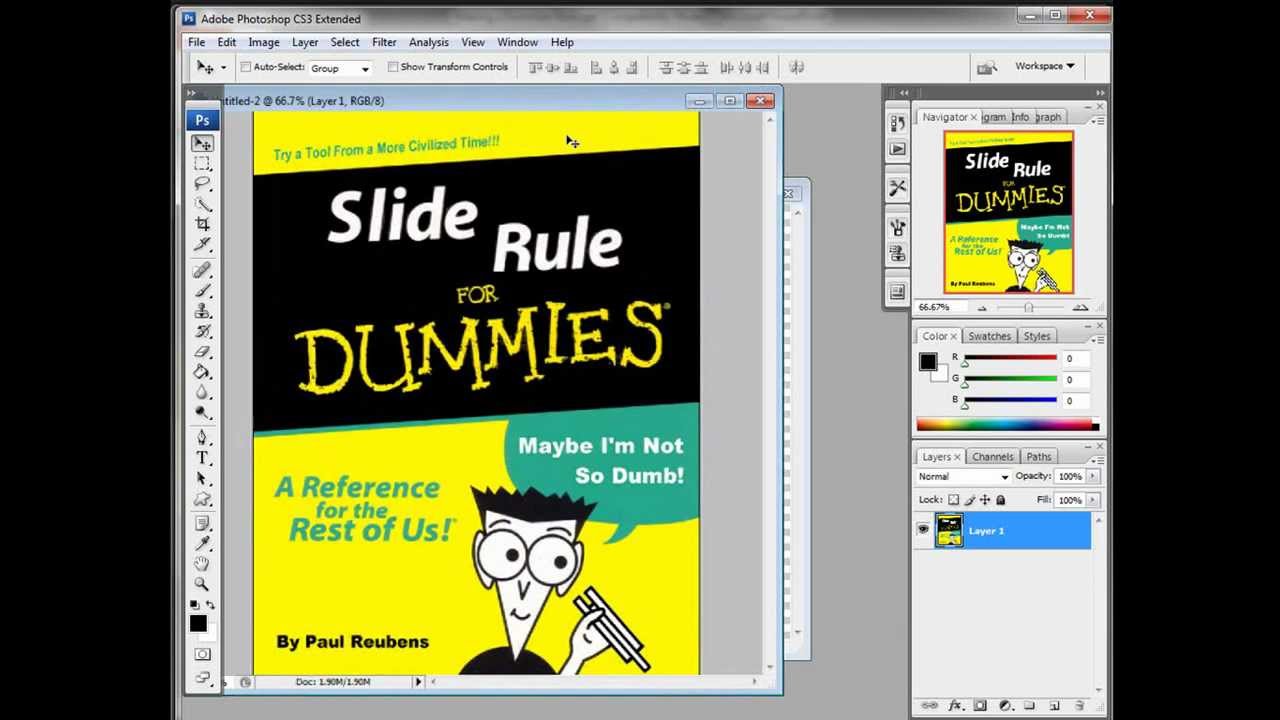Open the Move tool preset picker arrow
Screen dimensions: 1280x720
click(223, 67)
